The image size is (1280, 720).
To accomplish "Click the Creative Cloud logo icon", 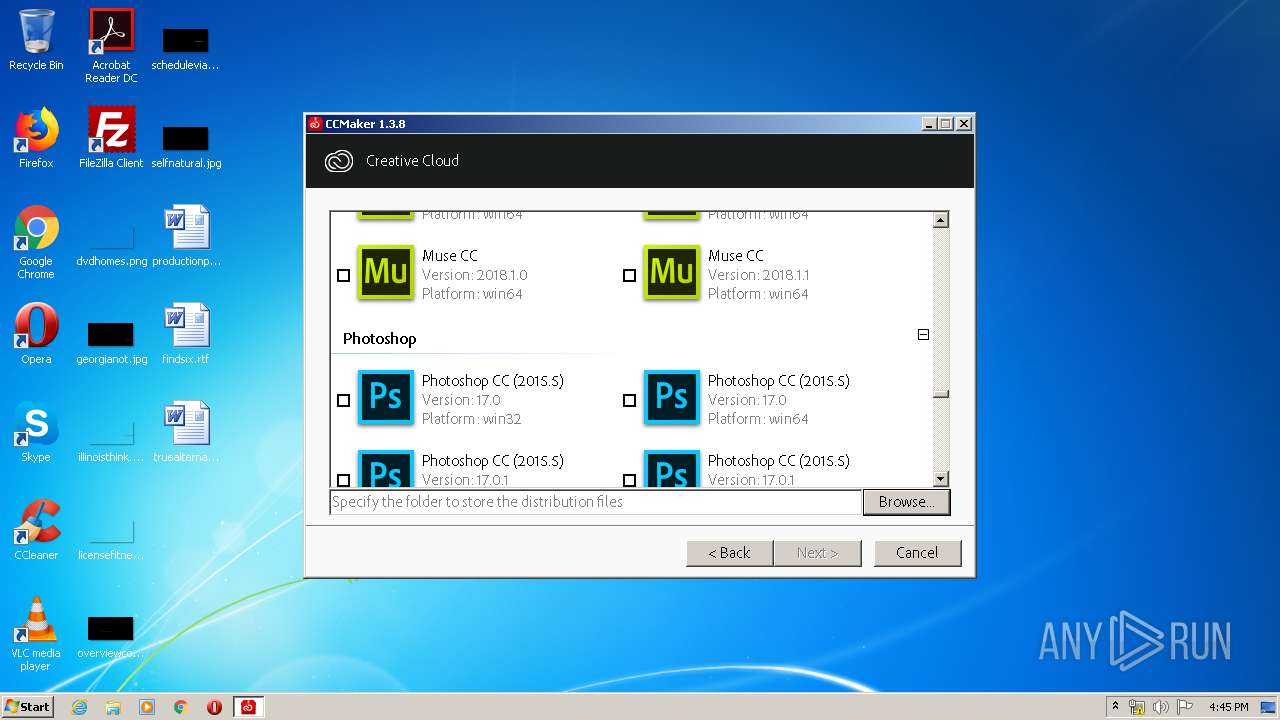I will pos(339,161).
